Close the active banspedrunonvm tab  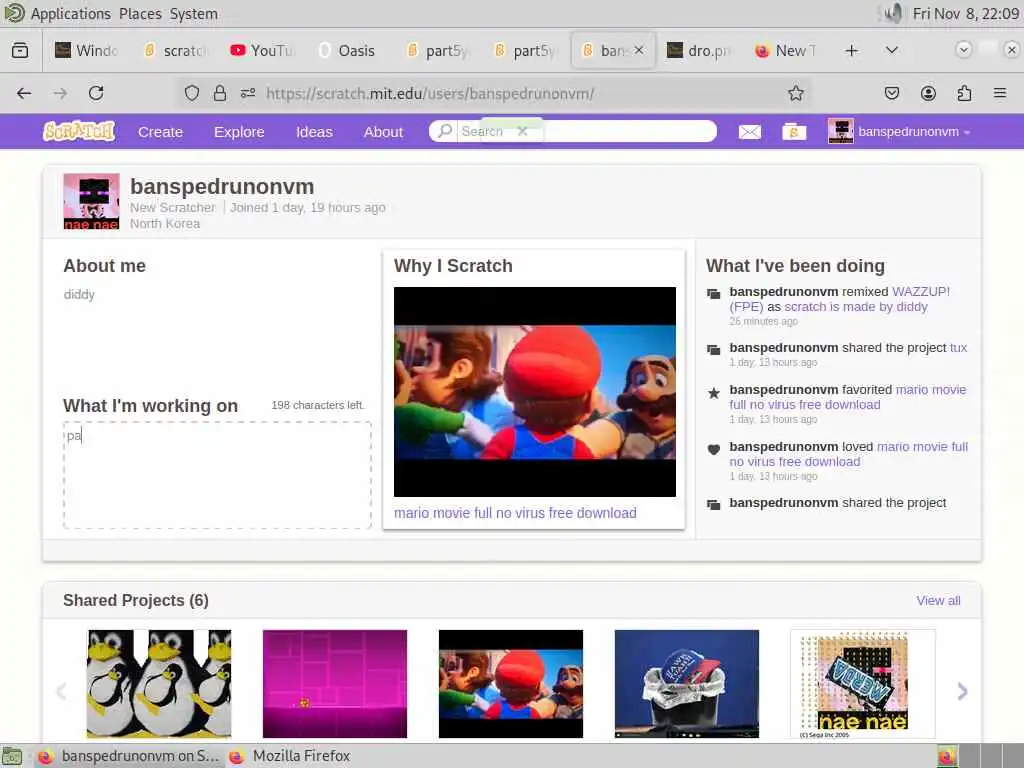coord(639,50)
